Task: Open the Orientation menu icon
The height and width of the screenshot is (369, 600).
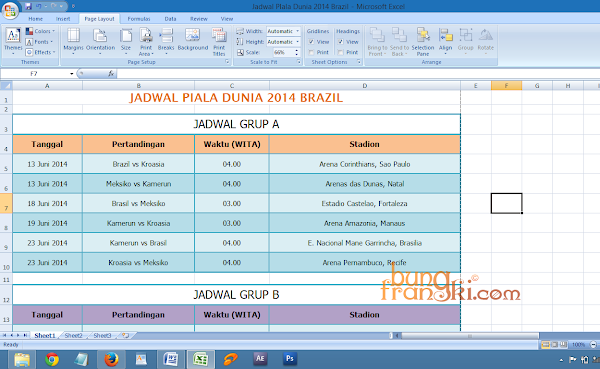Action: pos(100,41)
